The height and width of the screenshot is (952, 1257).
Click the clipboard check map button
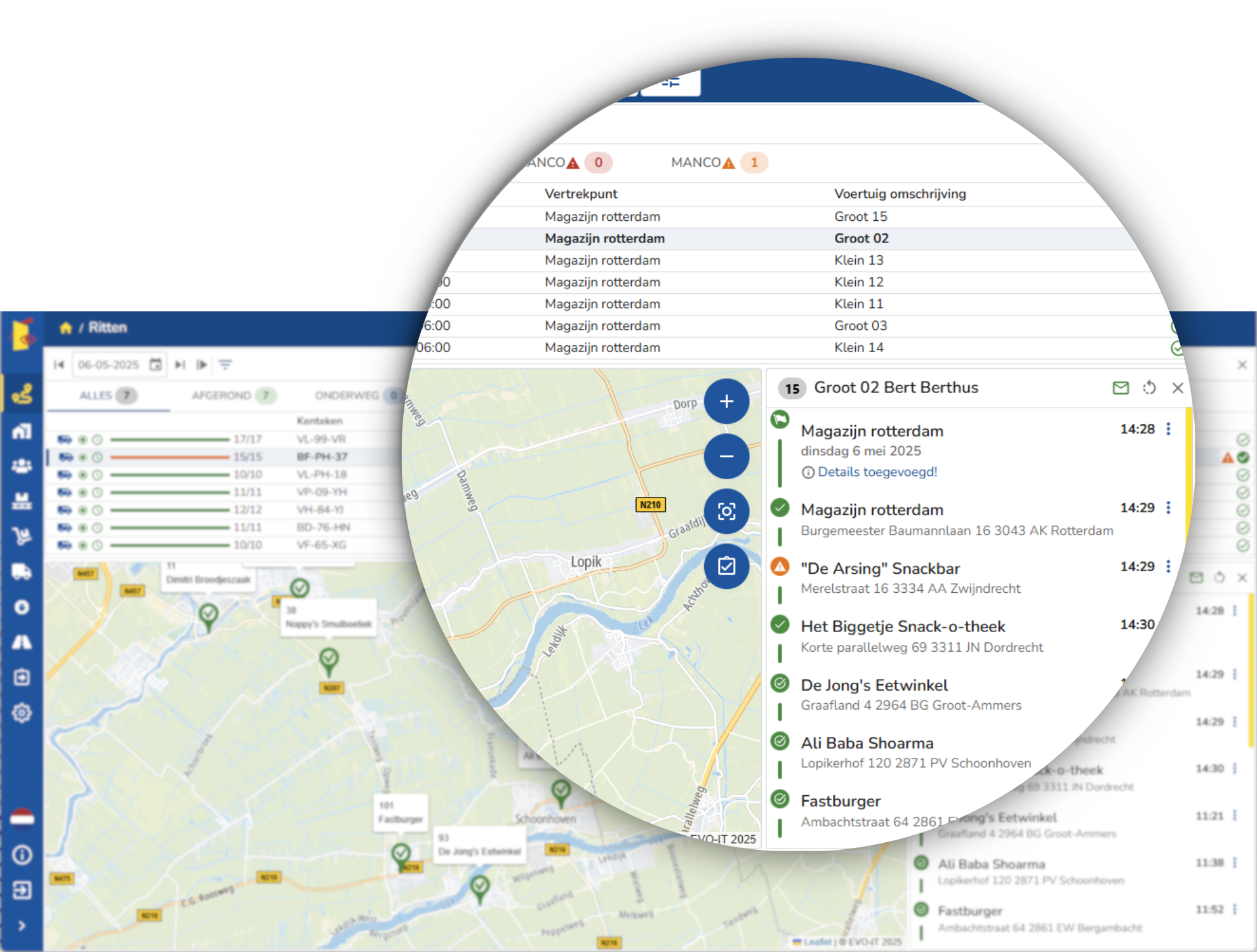727,566
